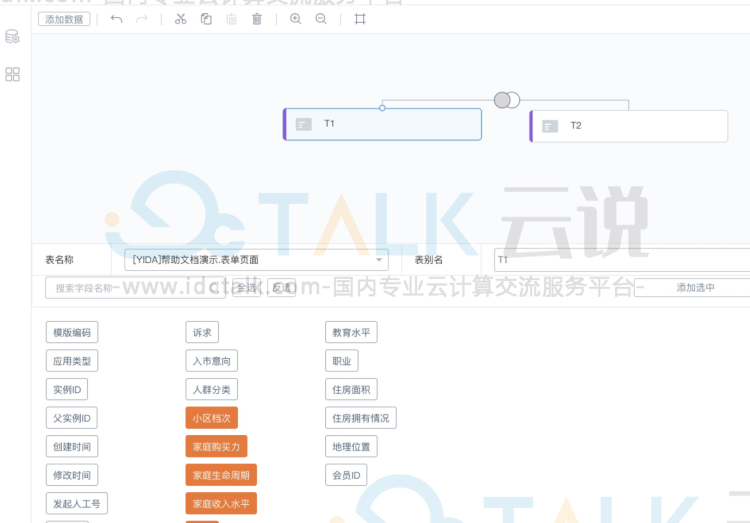Click the 全选 button

click(x=246, y=288)
